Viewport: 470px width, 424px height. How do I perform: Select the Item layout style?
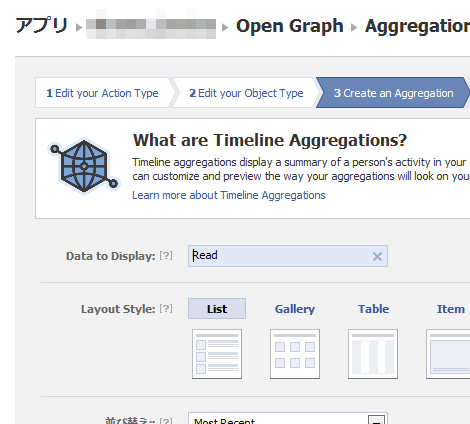(451, 309)
